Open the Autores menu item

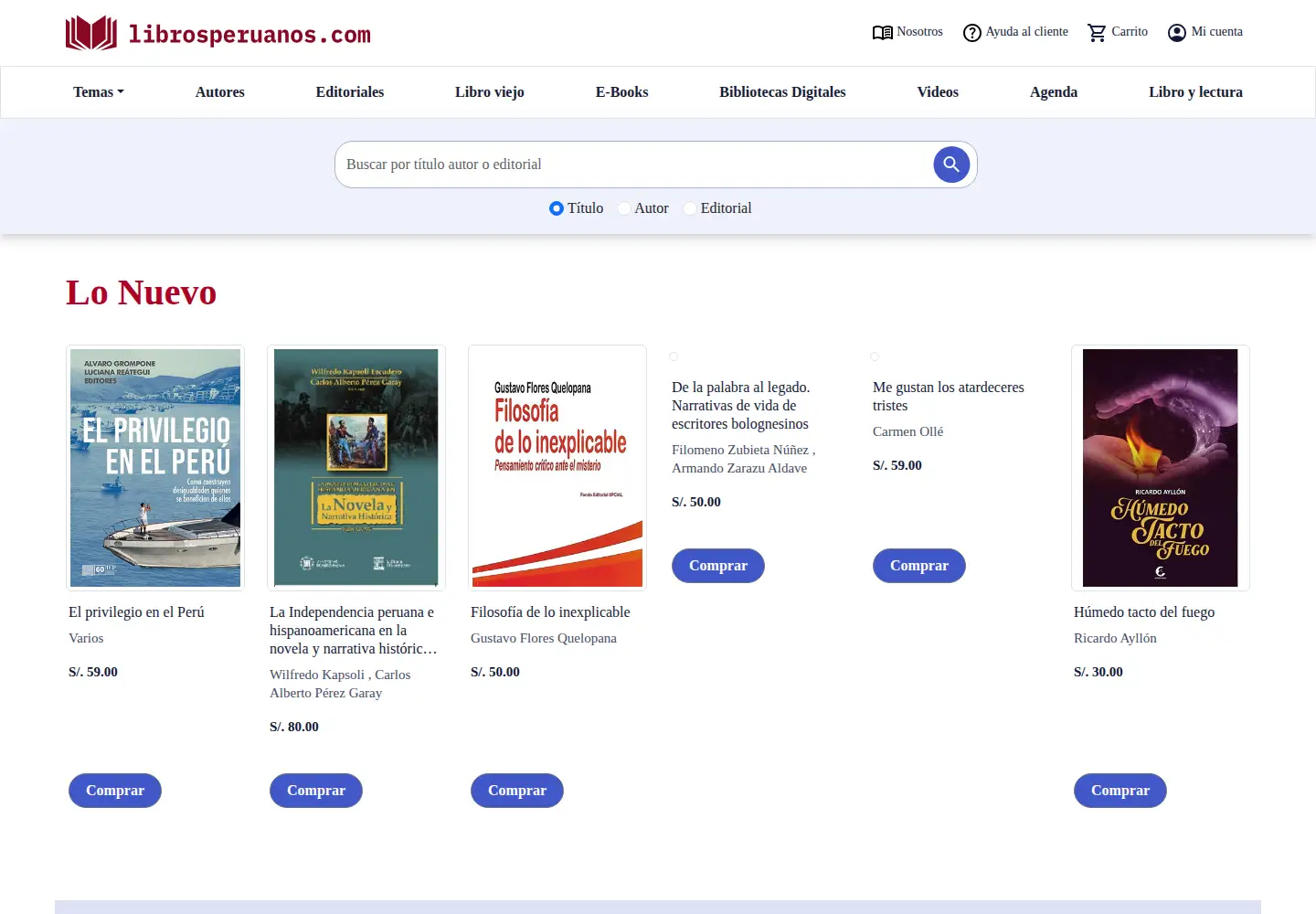tap(220, 92)
